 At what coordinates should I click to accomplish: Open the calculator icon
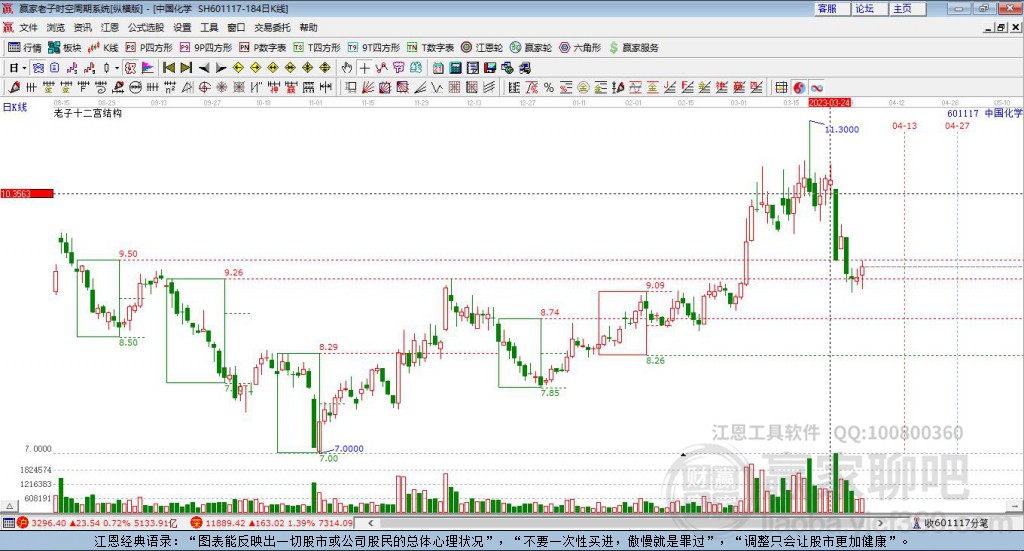click(455, 68)
